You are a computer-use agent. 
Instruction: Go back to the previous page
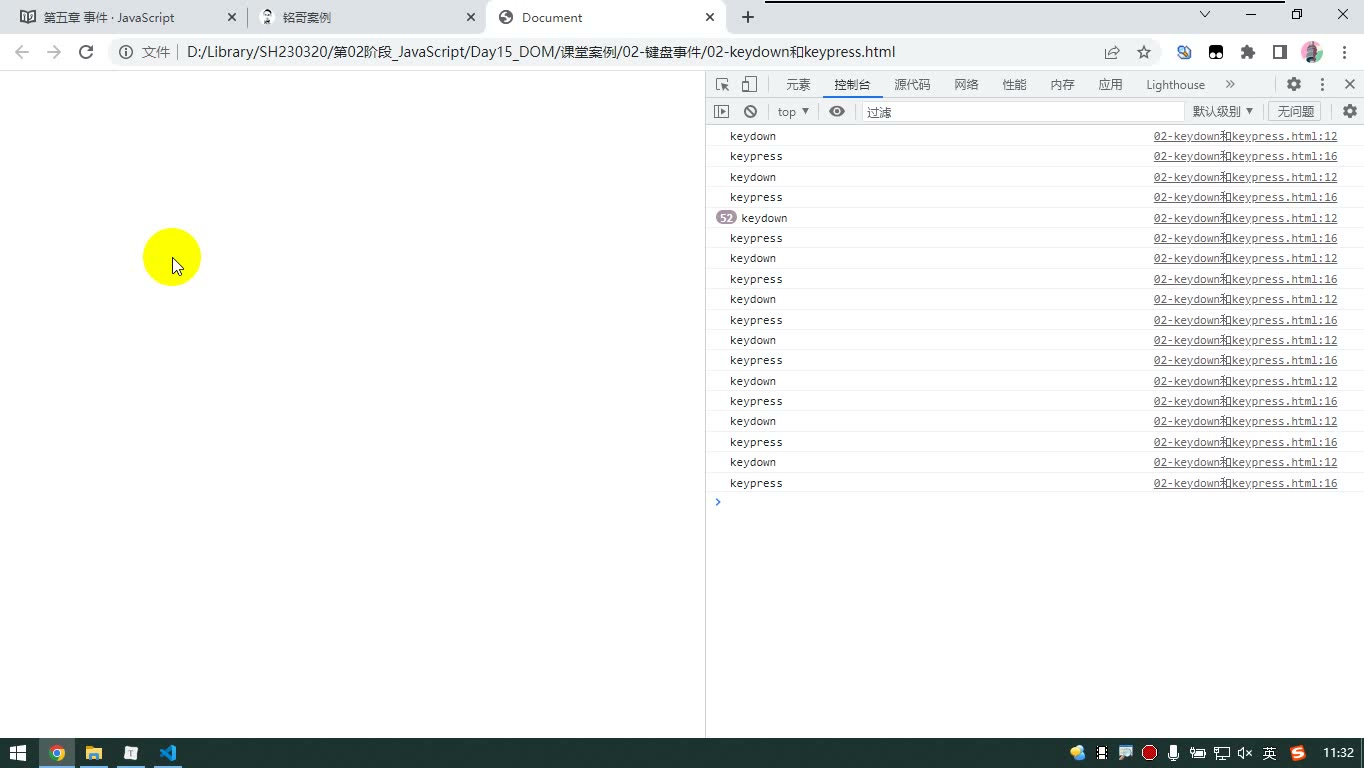(x=22, y=52)
